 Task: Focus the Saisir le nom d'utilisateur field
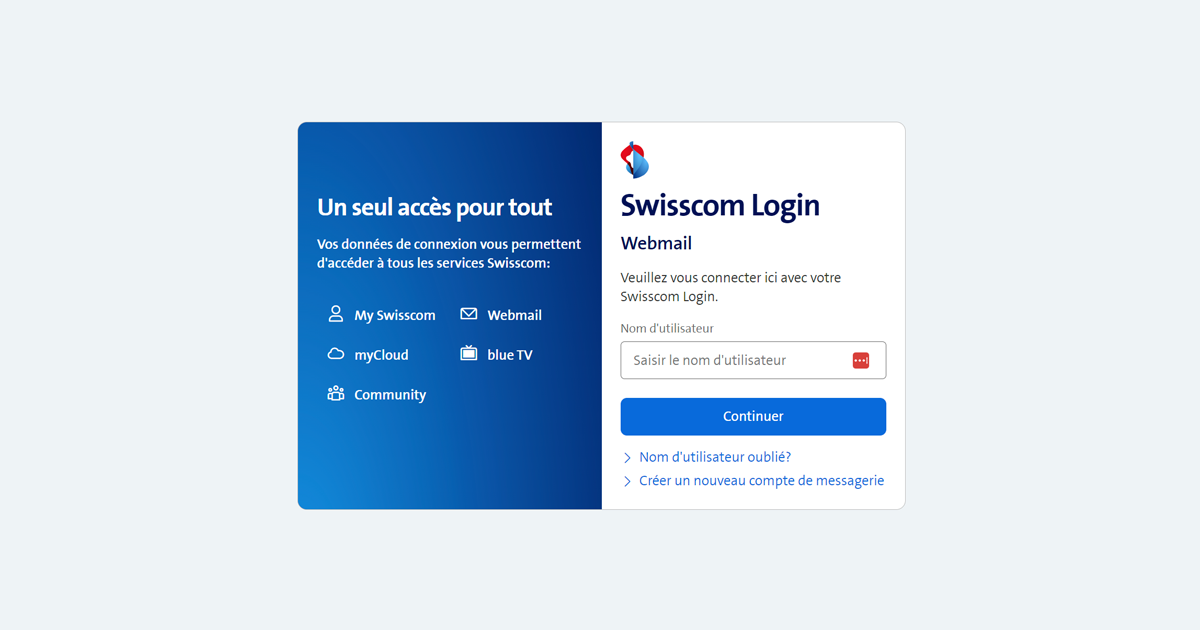753,360
